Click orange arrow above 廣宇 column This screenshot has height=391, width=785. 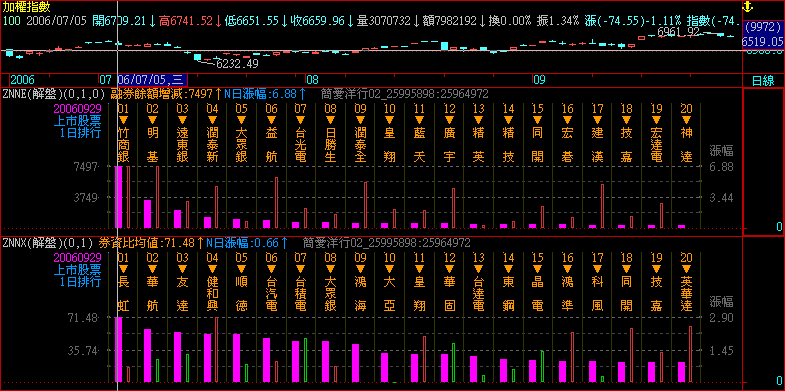(449, 120)
